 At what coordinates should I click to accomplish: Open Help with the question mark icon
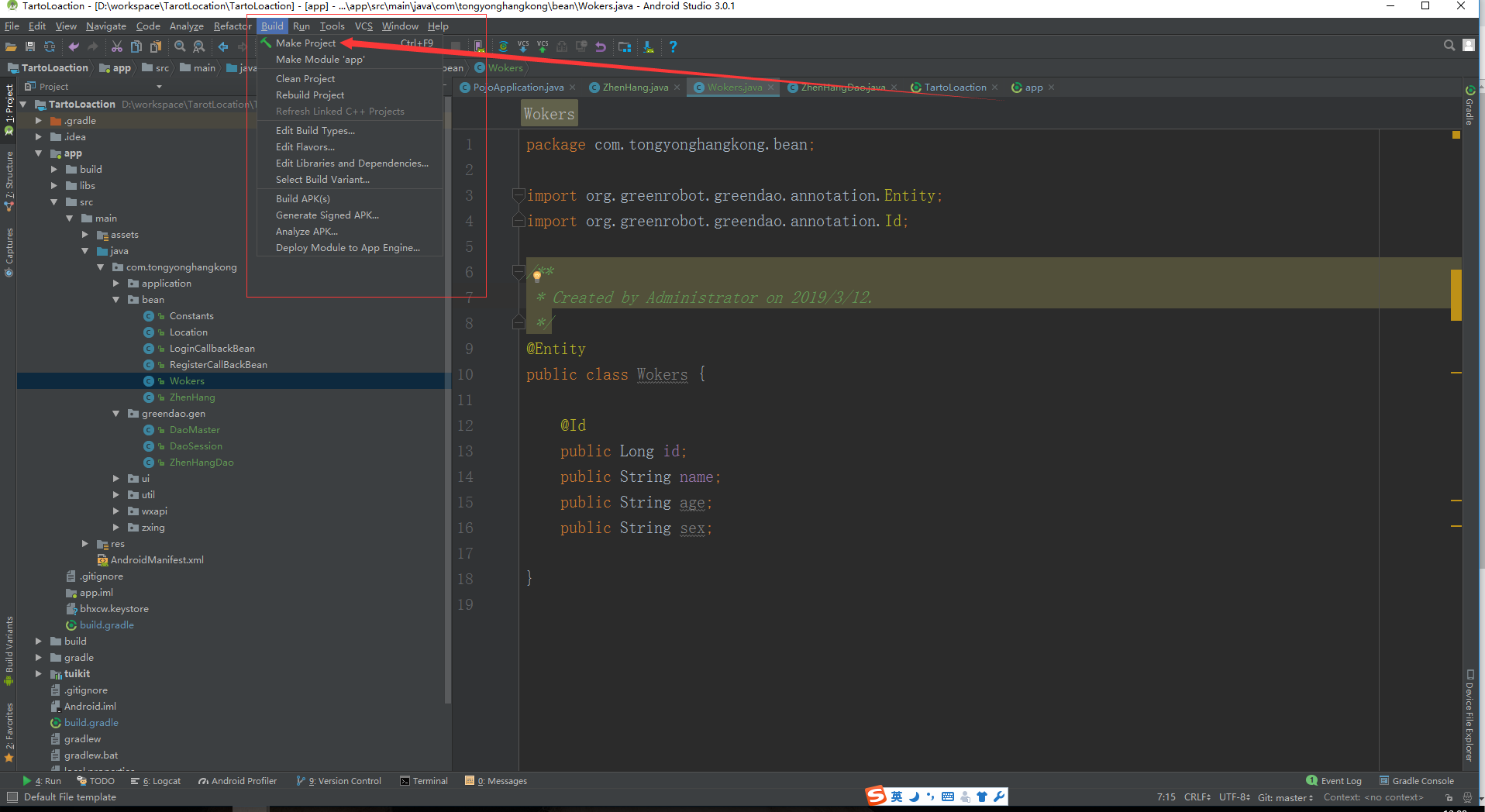(x=673, y=46)
